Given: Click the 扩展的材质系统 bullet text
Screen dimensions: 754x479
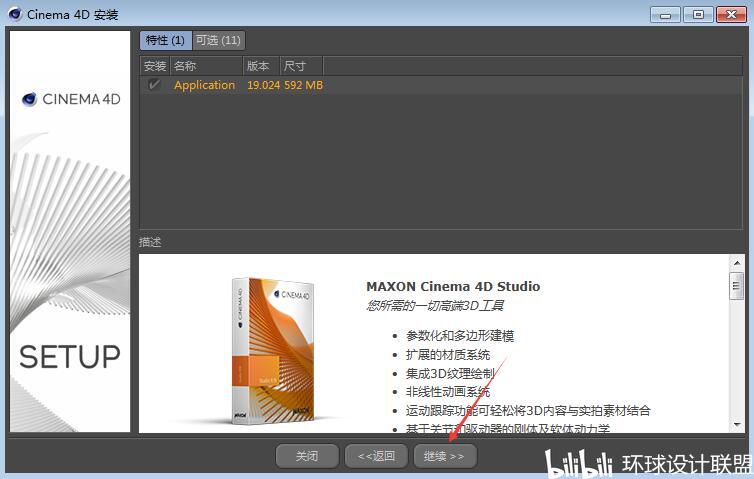Looking at the screenshot, I should pyautogui.click(x=448, y=355).
